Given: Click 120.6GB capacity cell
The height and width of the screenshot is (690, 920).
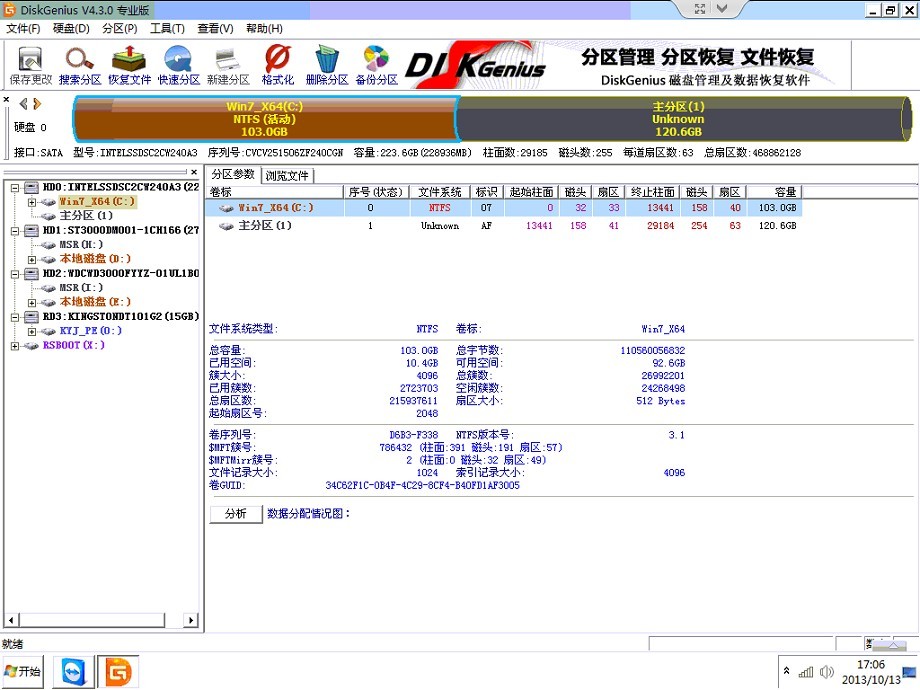Looking at the screenshot, I should coord(777,226).
